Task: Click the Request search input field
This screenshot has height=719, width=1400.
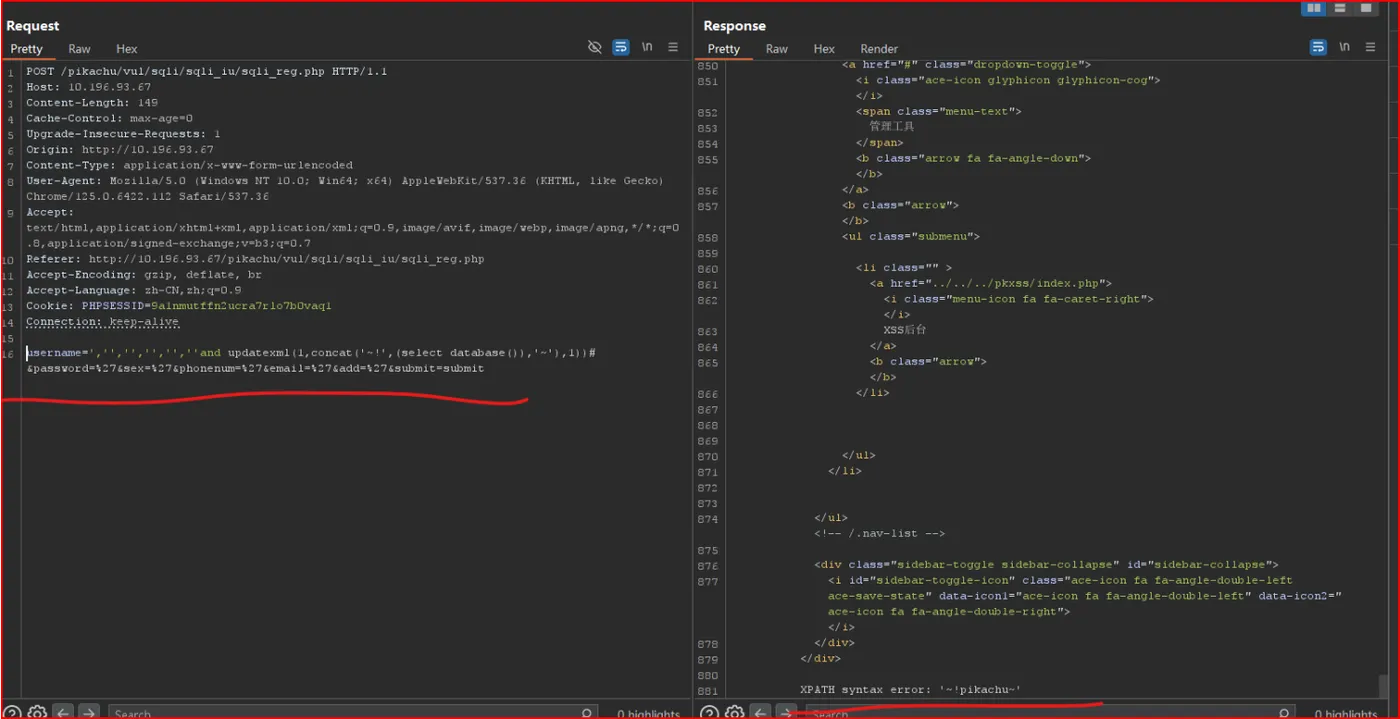Action: point(352,713)
